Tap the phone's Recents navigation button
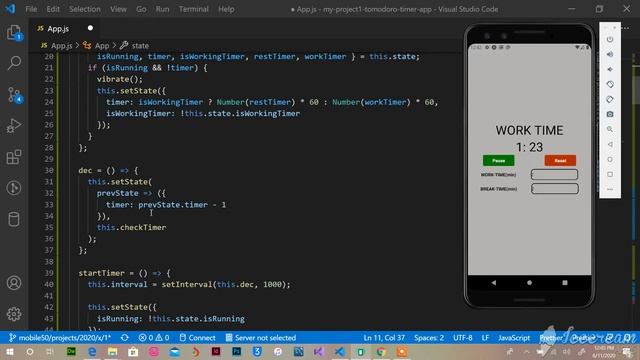 click(x=565, y=282)
